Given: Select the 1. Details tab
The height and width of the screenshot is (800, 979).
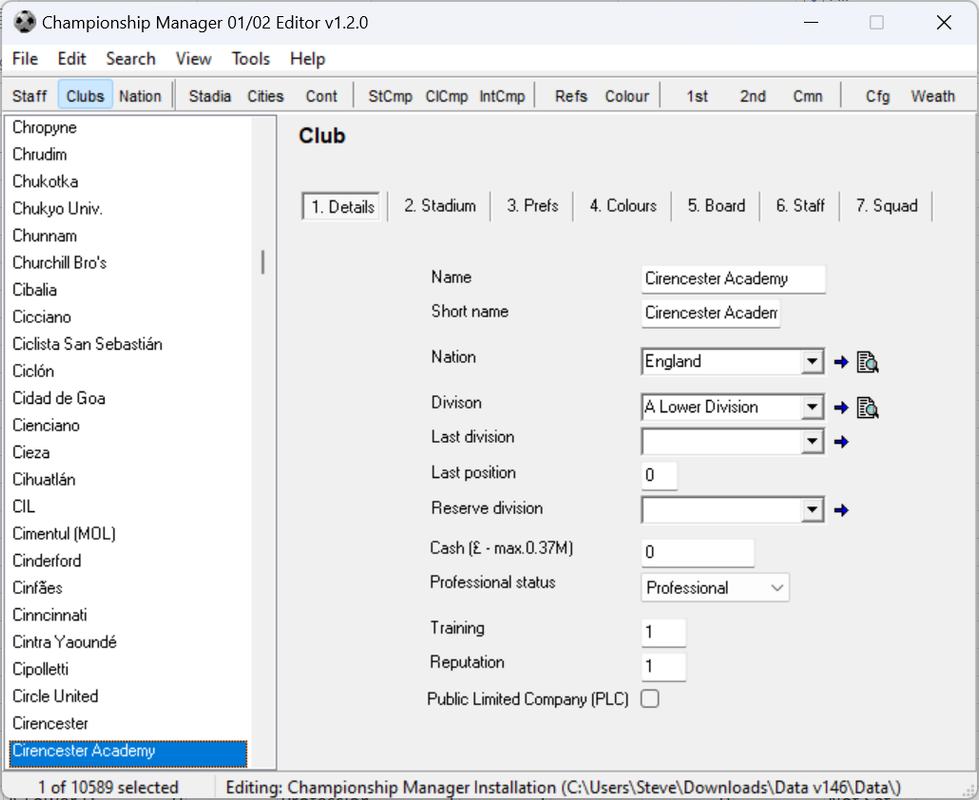Looking at the screenshot, I should 342,206.
